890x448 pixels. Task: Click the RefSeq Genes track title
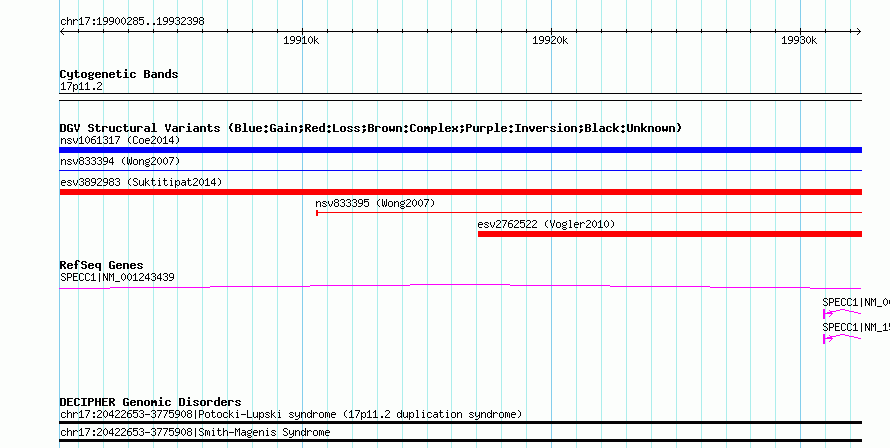[x=101, y=265]
